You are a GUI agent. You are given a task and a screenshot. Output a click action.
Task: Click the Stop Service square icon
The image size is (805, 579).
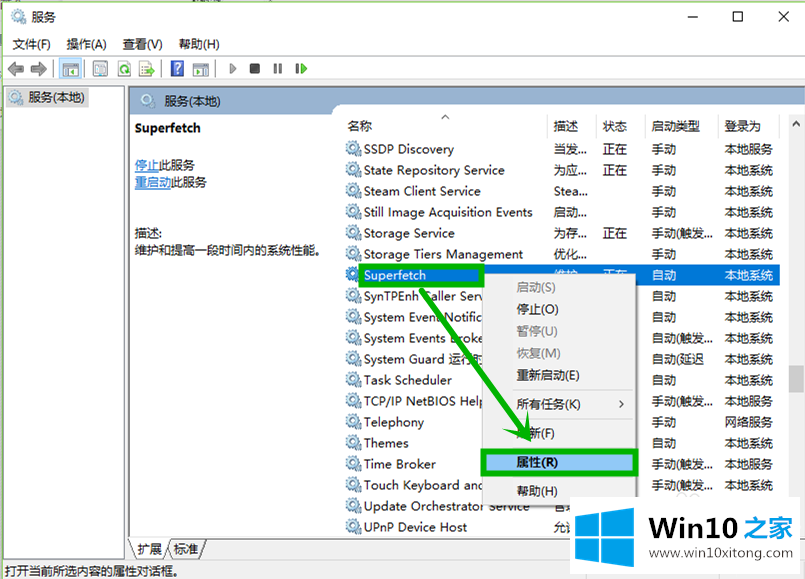point(255,68)
